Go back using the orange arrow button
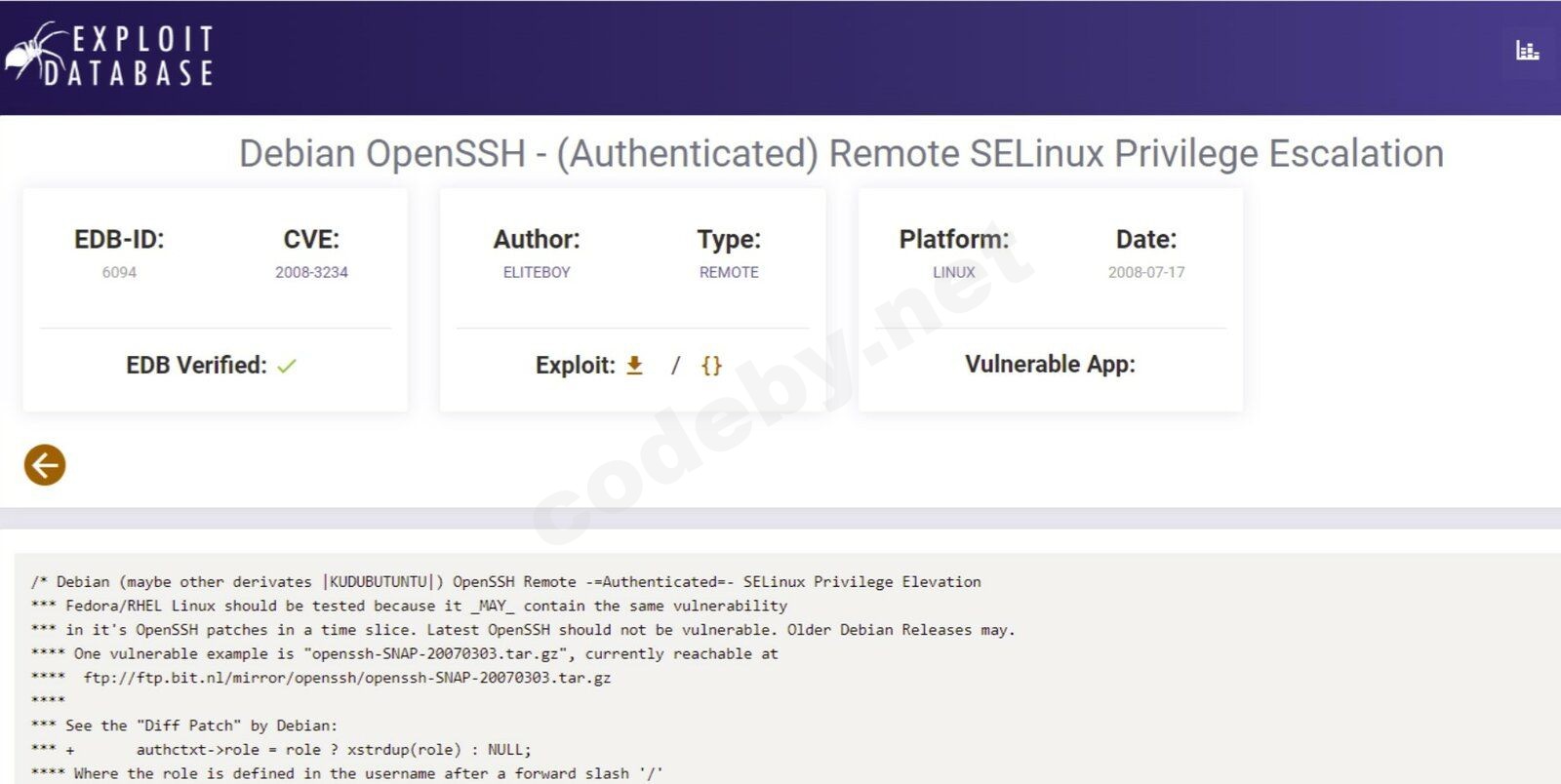Screen dimensions: 1561x784 [x=45, y=465]
